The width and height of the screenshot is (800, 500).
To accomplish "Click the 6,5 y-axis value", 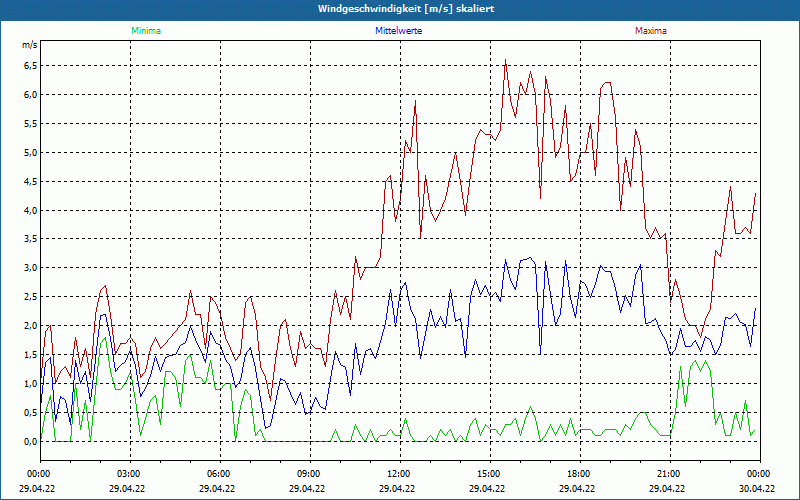I will (x=31, y=66).
